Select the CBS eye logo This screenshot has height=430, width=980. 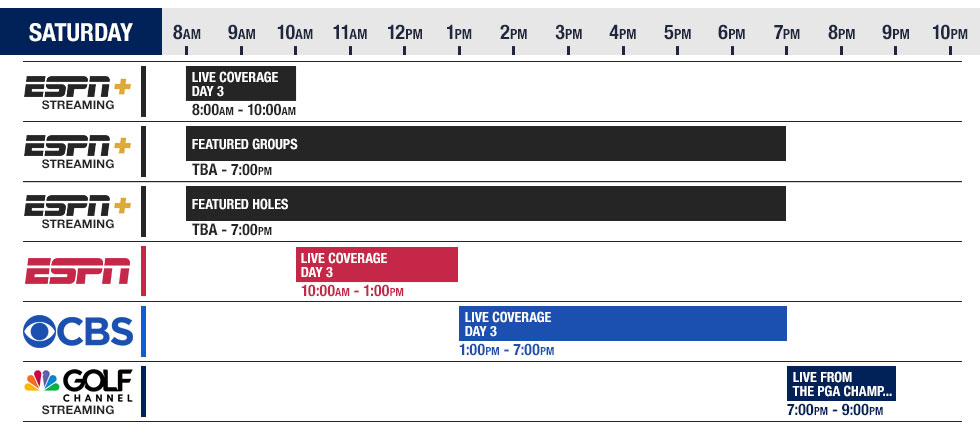(x=77, y=332)
